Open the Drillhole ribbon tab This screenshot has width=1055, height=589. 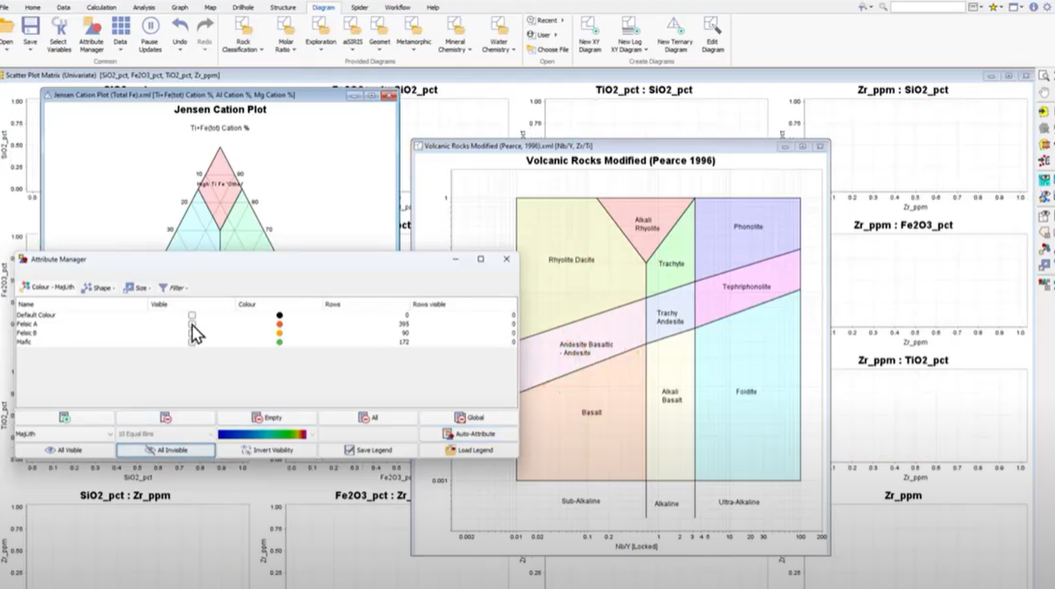pyautogui.click(x=243, y=7)
